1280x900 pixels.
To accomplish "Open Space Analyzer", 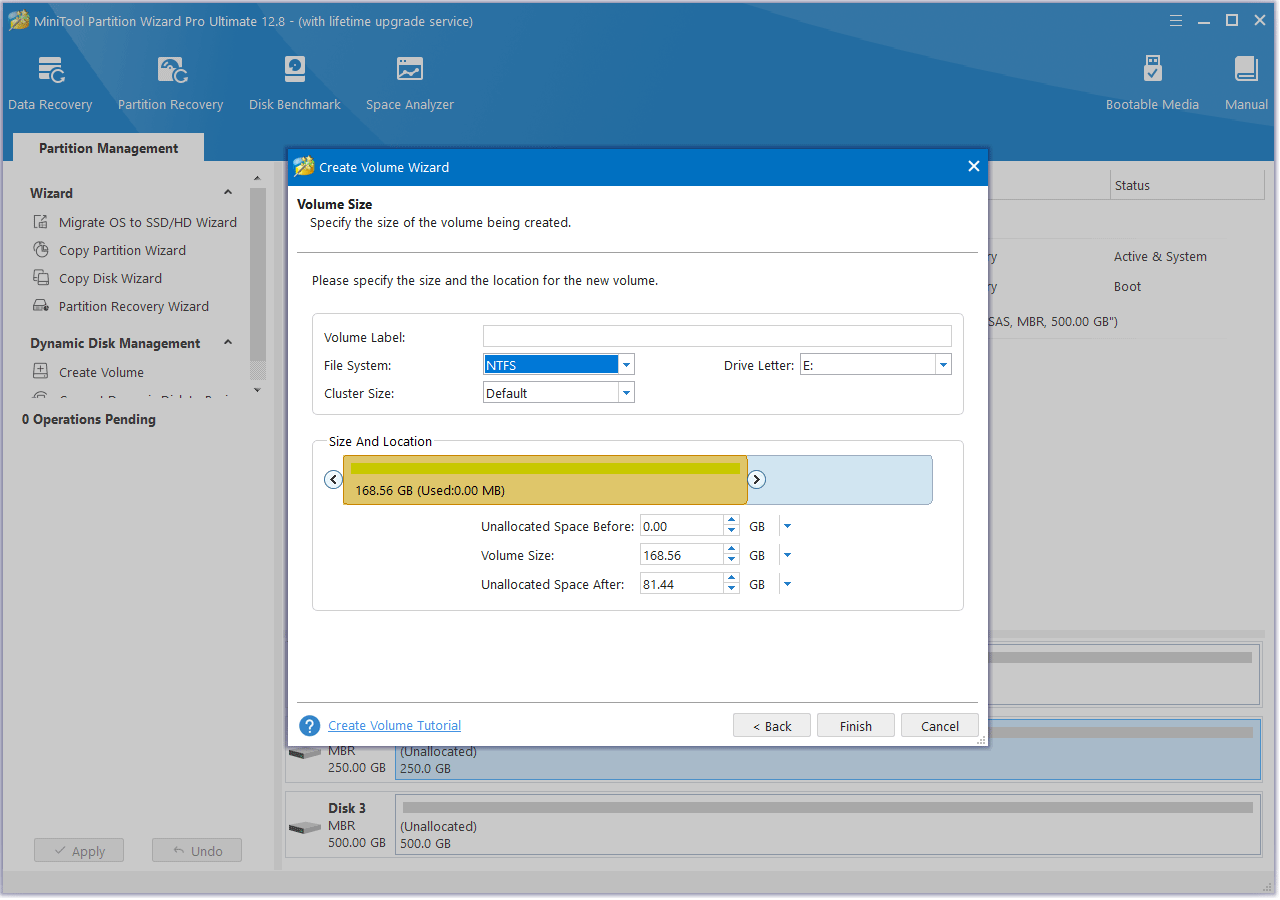I will point(410,83).
